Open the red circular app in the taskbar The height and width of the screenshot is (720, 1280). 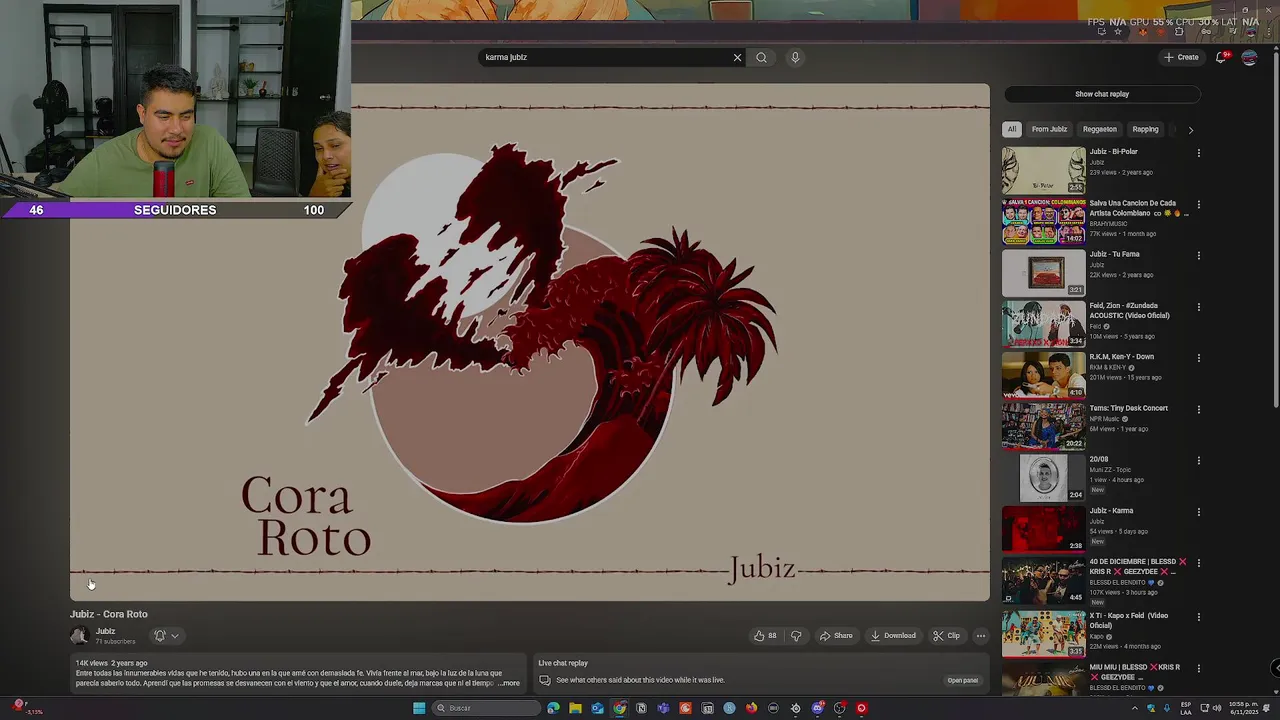(861, 708)
